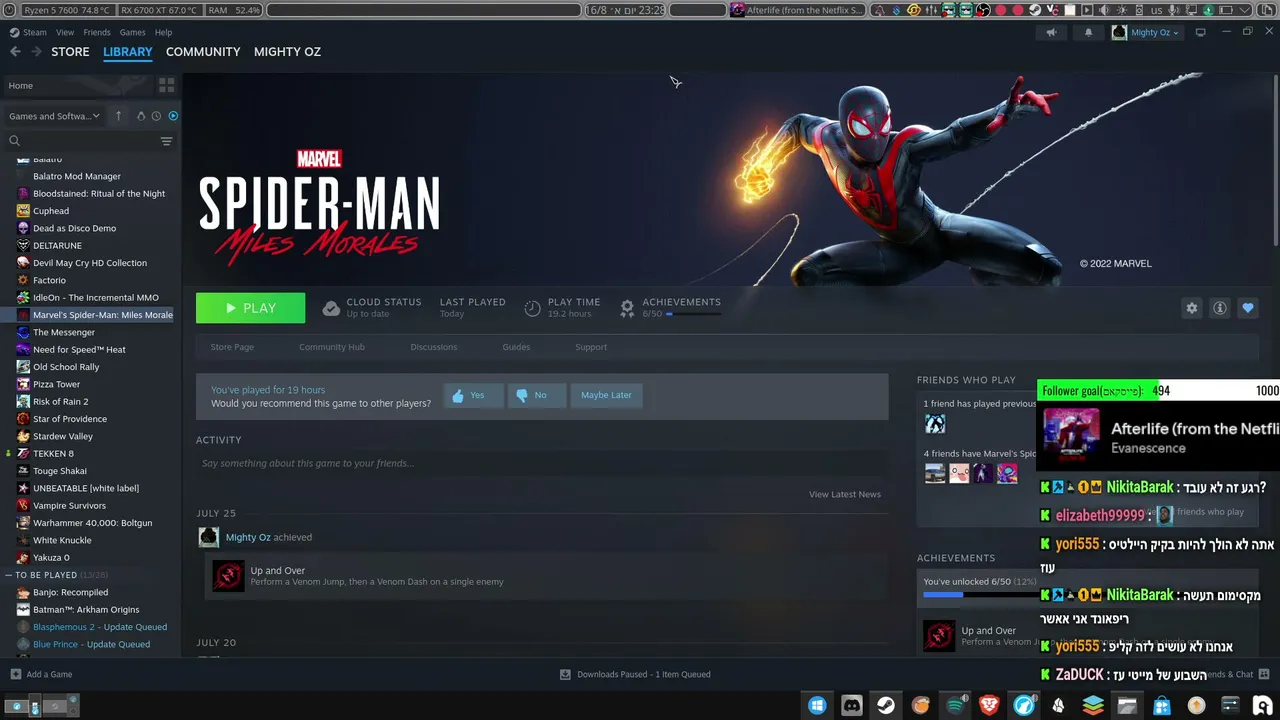
Task: Toggle the ready-to-play filter icon
Action: (x=173, y=116)
